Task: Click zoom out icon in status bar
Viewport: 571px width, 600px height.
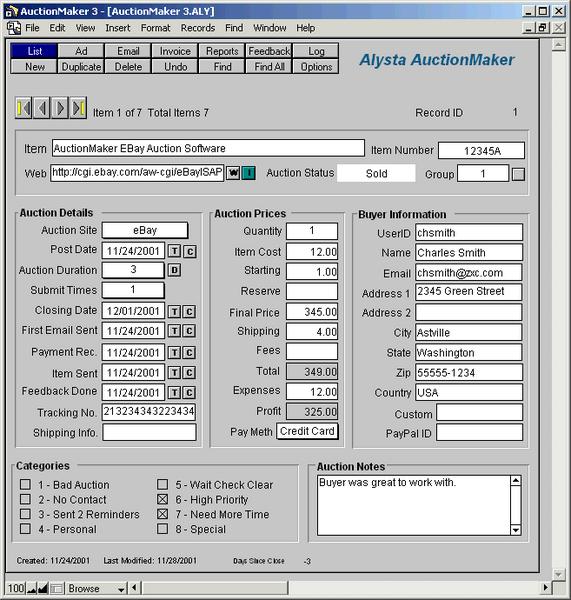Action: click(x=32, y=588)
